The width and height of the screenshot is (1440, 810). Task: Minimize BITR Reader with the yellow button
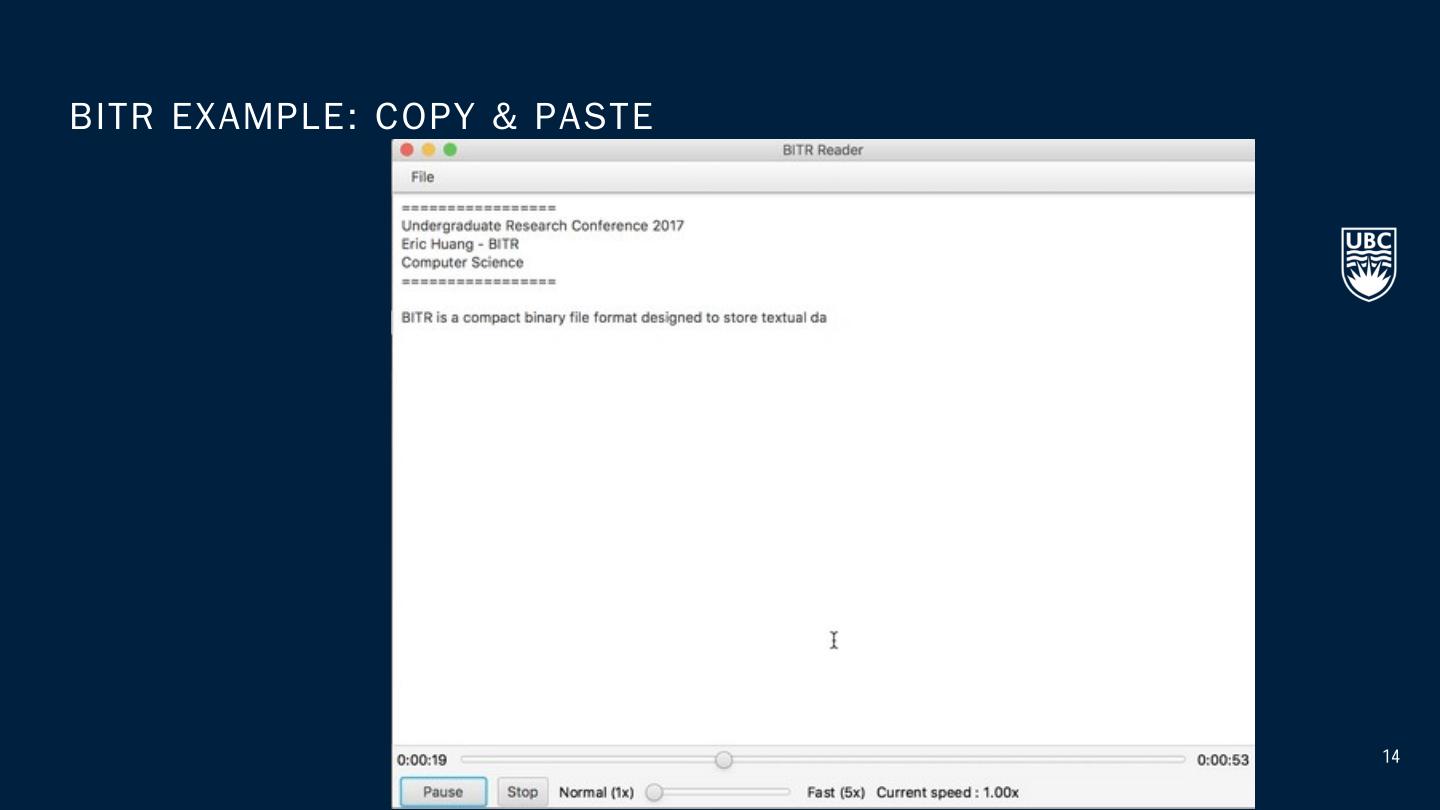pyautogui.click(x=428, y=150)
